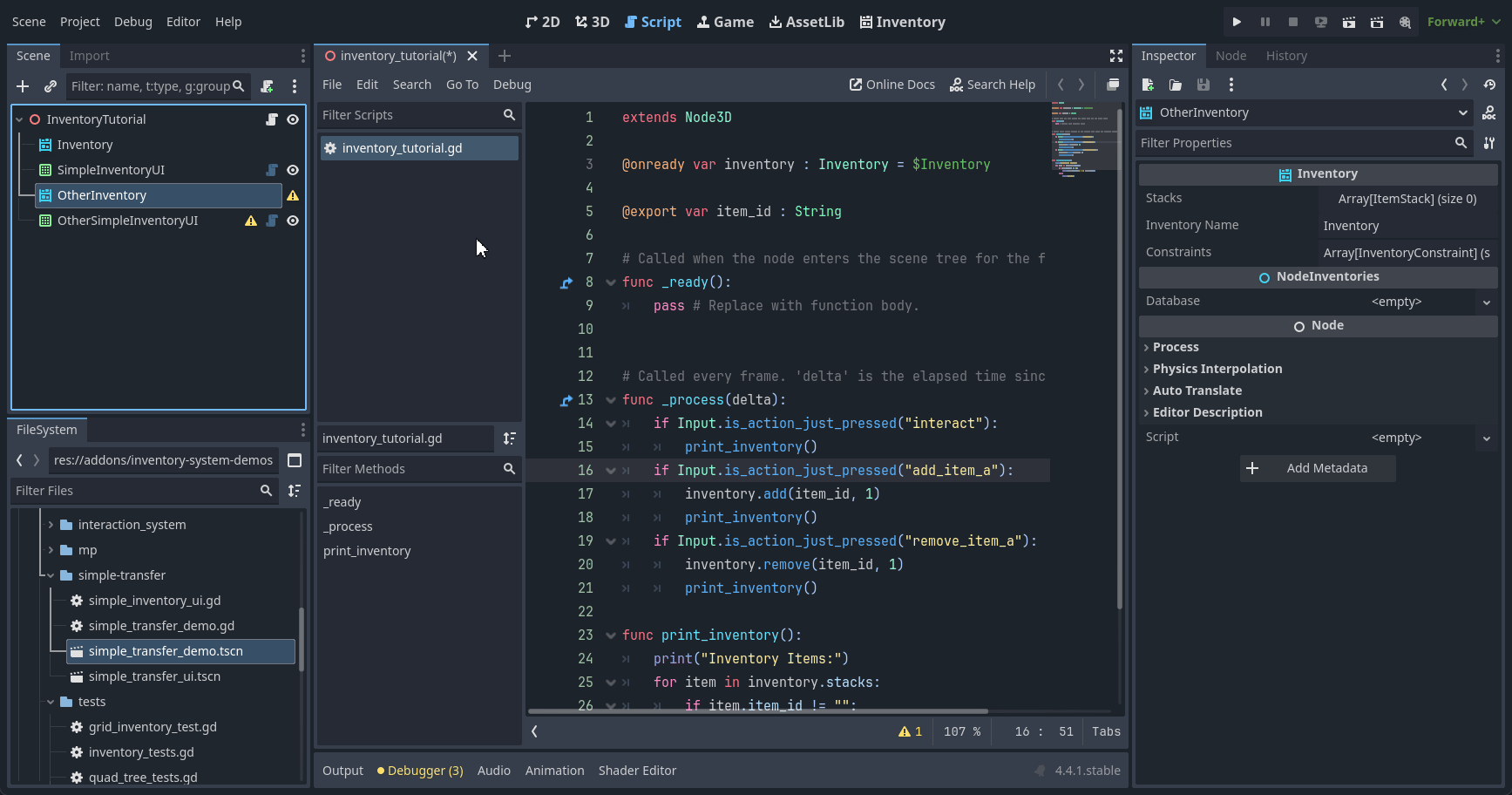This screenshot has width=1512, height=795.
Task: Toggle visibility of SimpleInventoryUI node
Action: 293,170
